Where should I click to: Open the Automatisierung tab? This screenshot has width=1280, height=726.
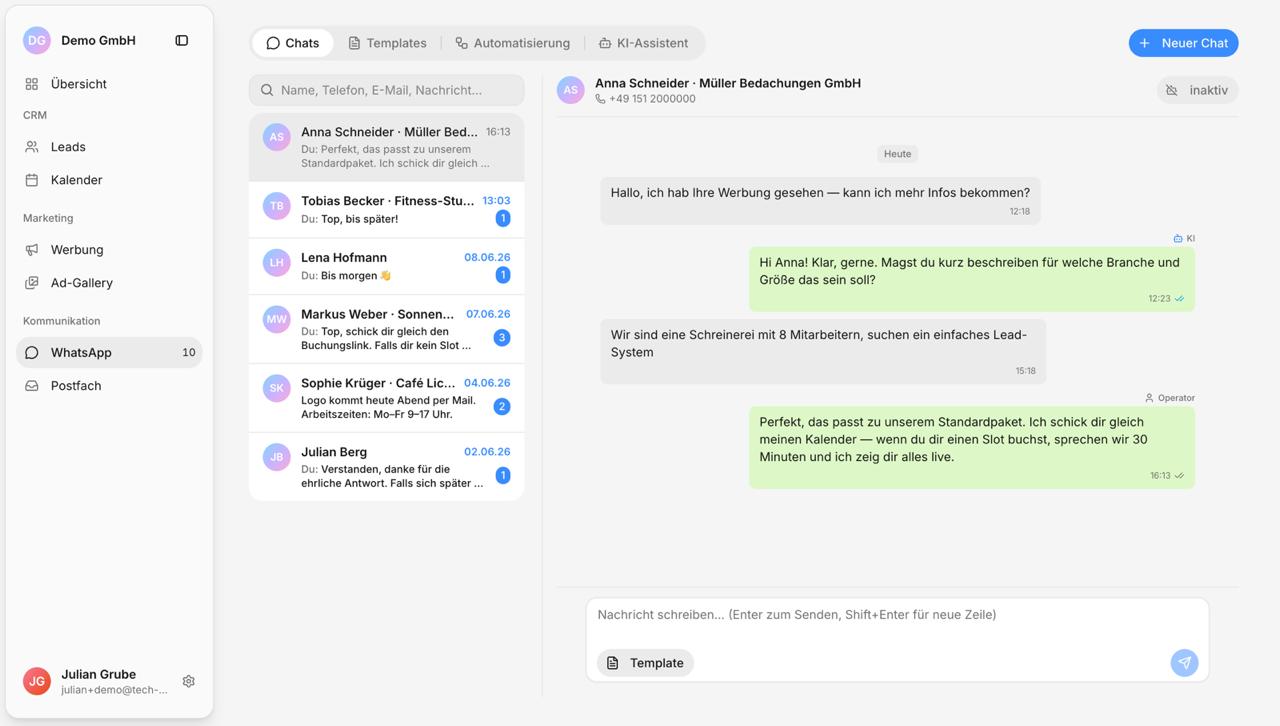pos(512,43)
